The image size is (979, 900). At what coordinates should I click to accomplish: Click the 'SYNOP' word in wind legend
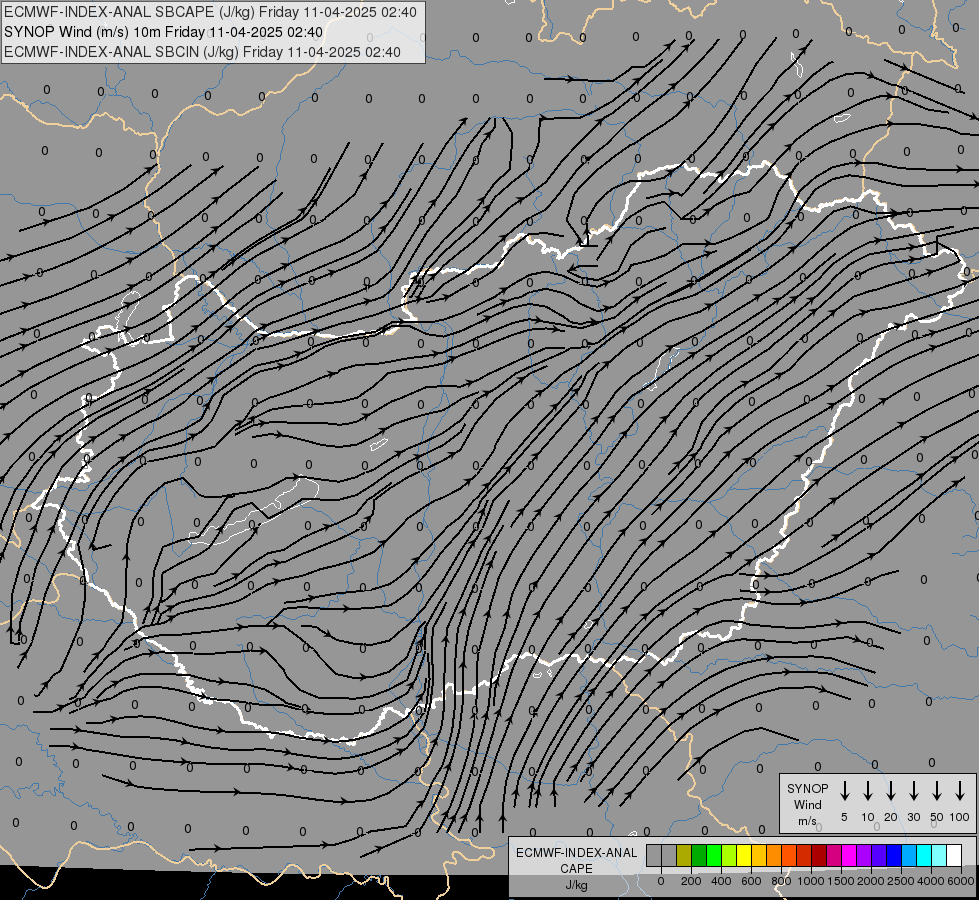807,788
